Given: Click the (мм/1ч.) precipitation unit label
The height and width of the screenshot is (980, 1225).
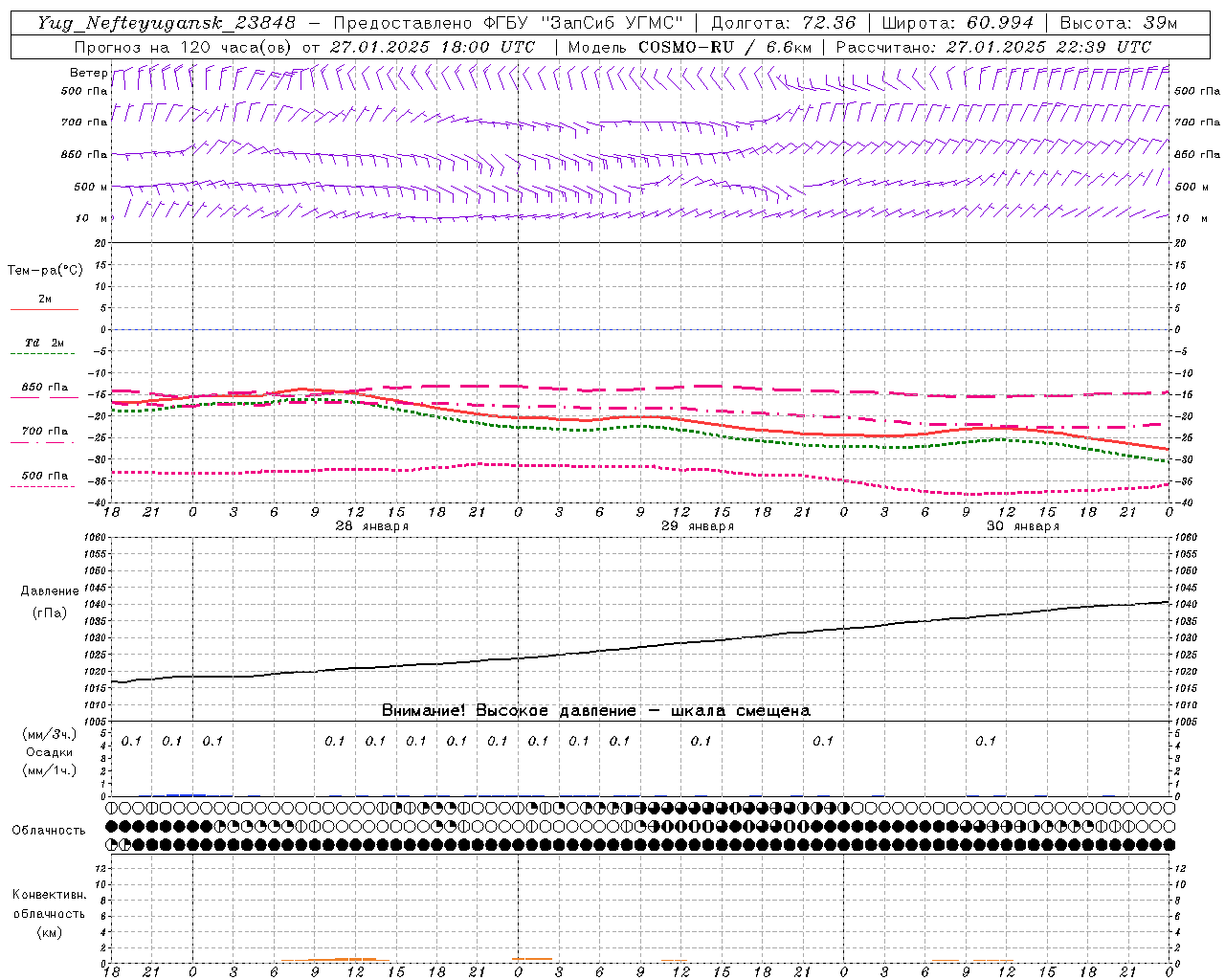Looking at the screenshot, I should click(50, 770).
